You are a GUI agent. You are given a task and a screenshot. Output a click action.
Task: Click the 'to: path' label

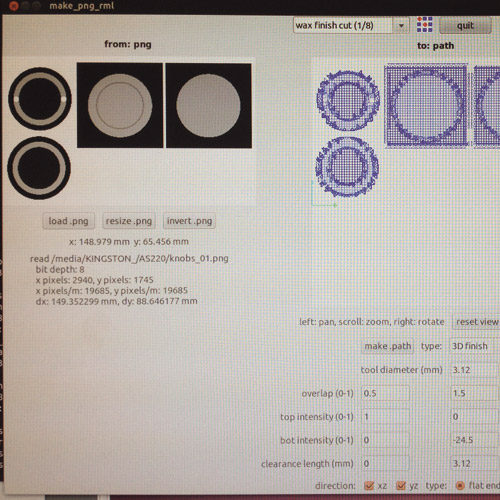(435, 46)
